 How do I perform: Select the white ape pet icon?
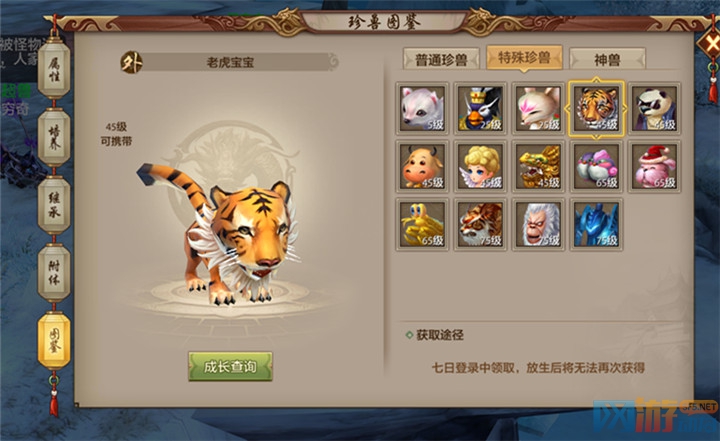(538, 225)
